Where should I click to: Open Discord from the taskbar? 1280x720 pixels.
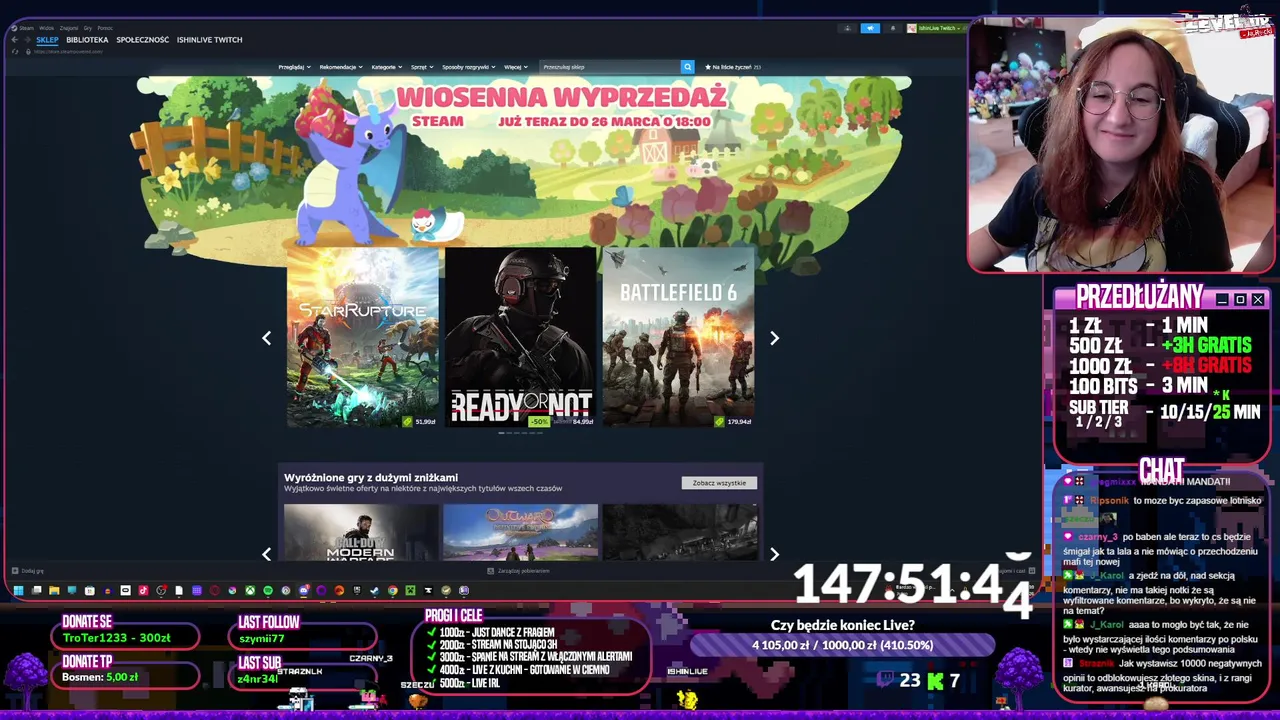[303, 591]
